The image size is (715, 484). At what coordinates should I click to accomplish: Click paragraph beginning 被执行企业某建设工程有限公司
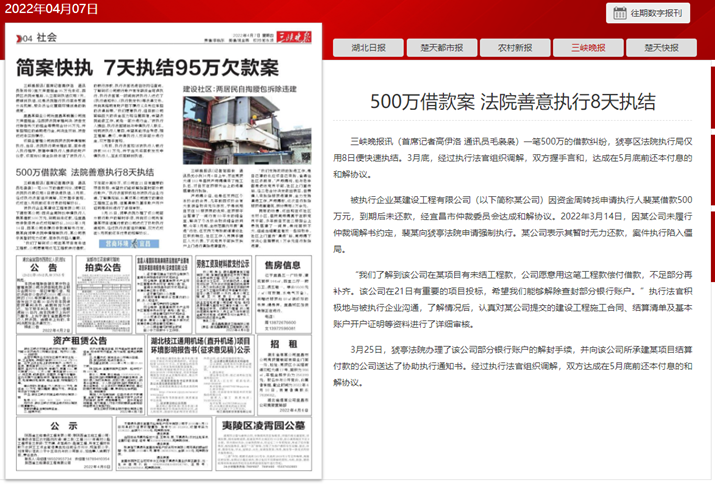tap(513, 224)
